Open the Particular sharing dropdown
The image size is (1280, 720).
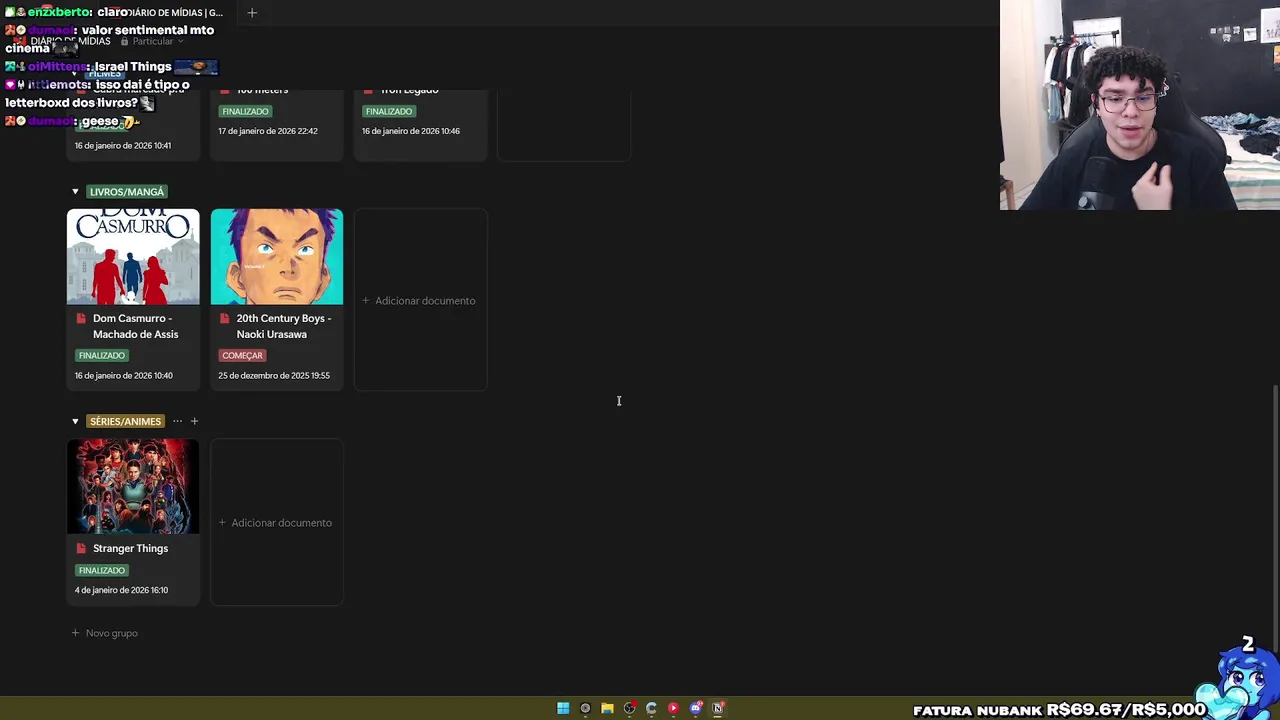tap(152, 41)
